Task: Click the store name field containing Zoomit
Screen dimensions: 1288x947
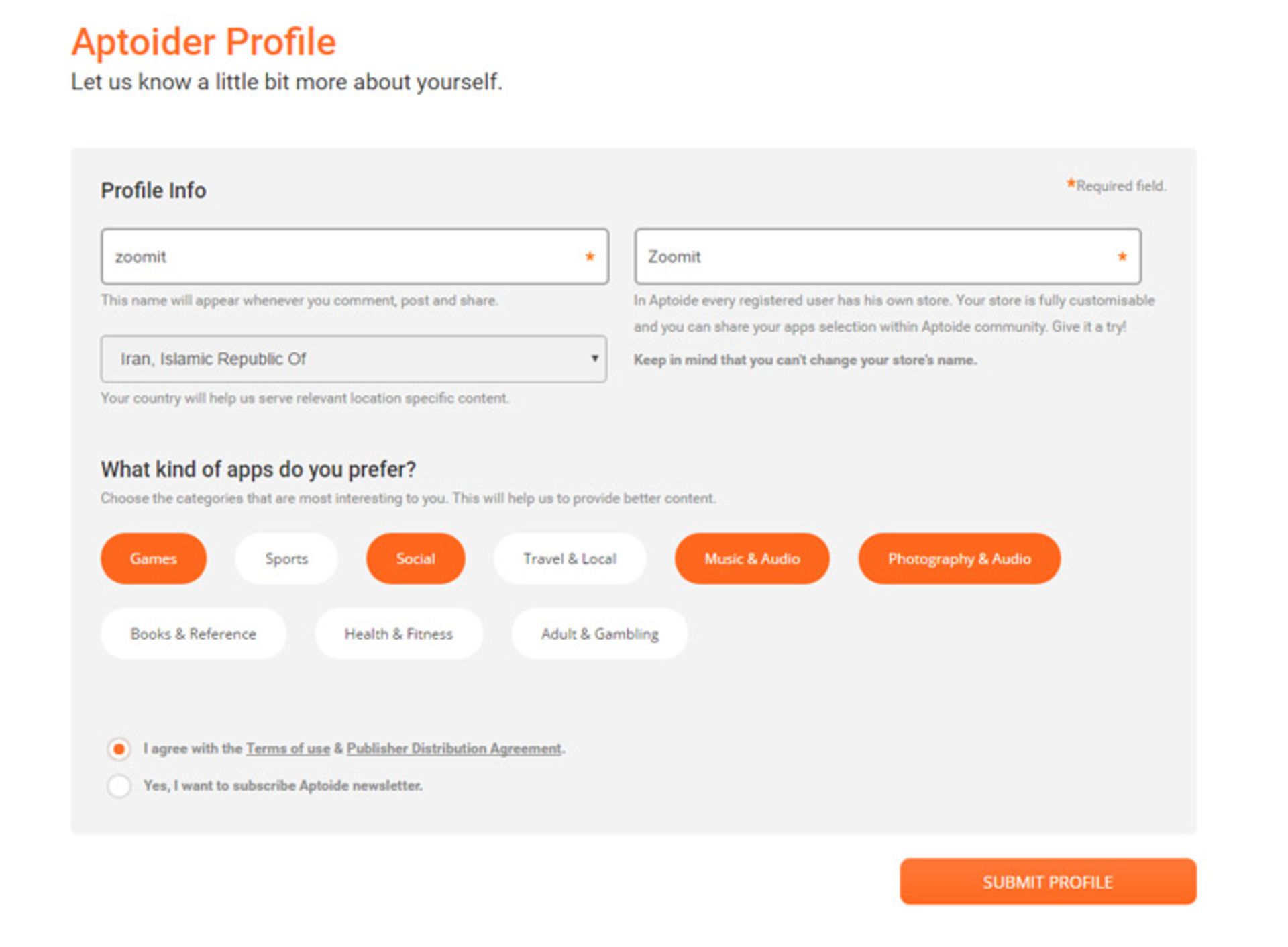Action: pos(872,256)
